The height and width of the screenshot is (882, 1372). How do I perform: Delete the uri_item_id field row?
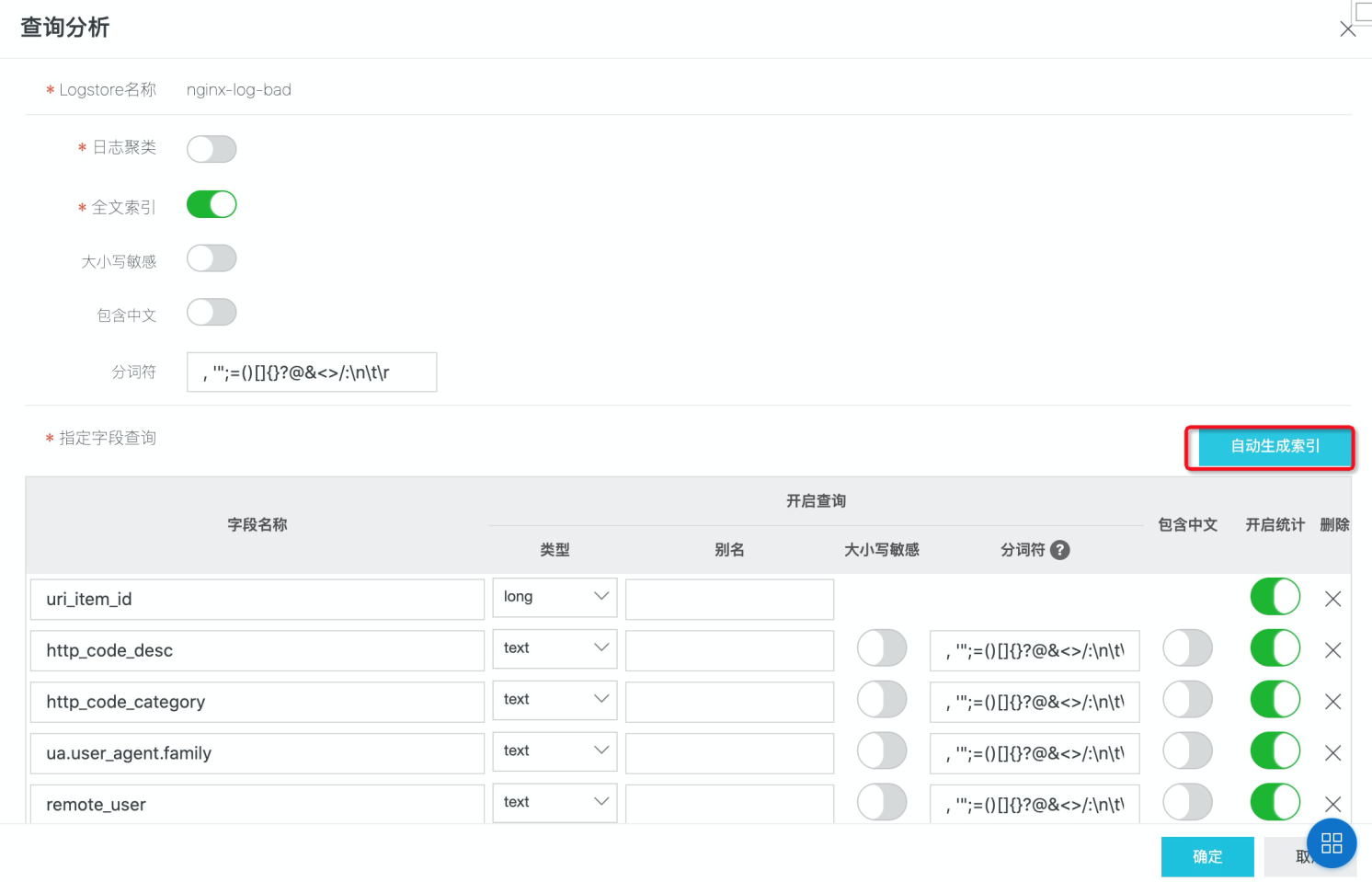(x=1332, y=599)
